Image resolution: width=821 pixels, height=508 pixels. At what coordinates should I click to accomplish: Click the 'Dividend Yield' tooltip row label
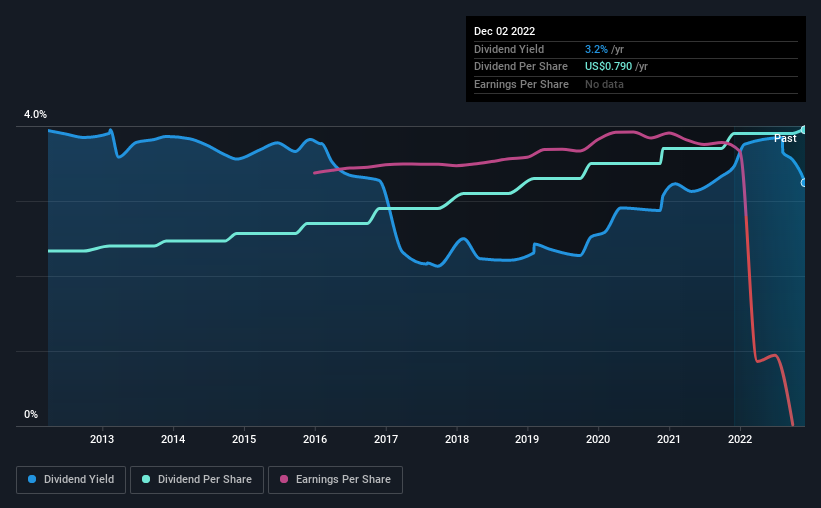pos(509,49)
